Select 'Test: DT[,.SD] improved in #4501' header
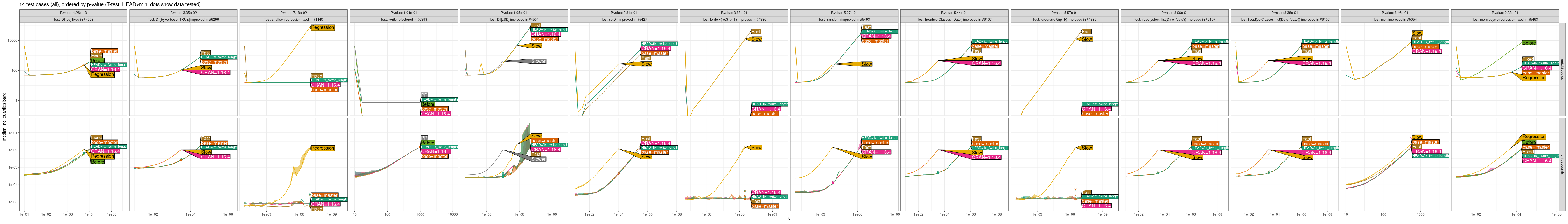Screen dimensions: 1568x224 514,20
